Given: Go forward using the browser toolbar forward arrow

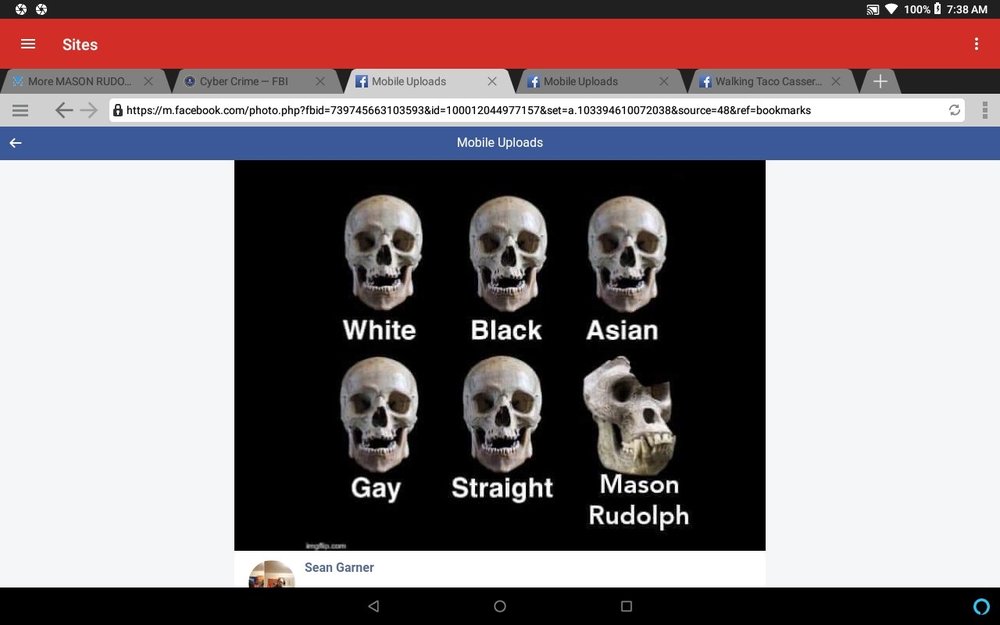Looking at the screenshot, I should pos(89,110).
